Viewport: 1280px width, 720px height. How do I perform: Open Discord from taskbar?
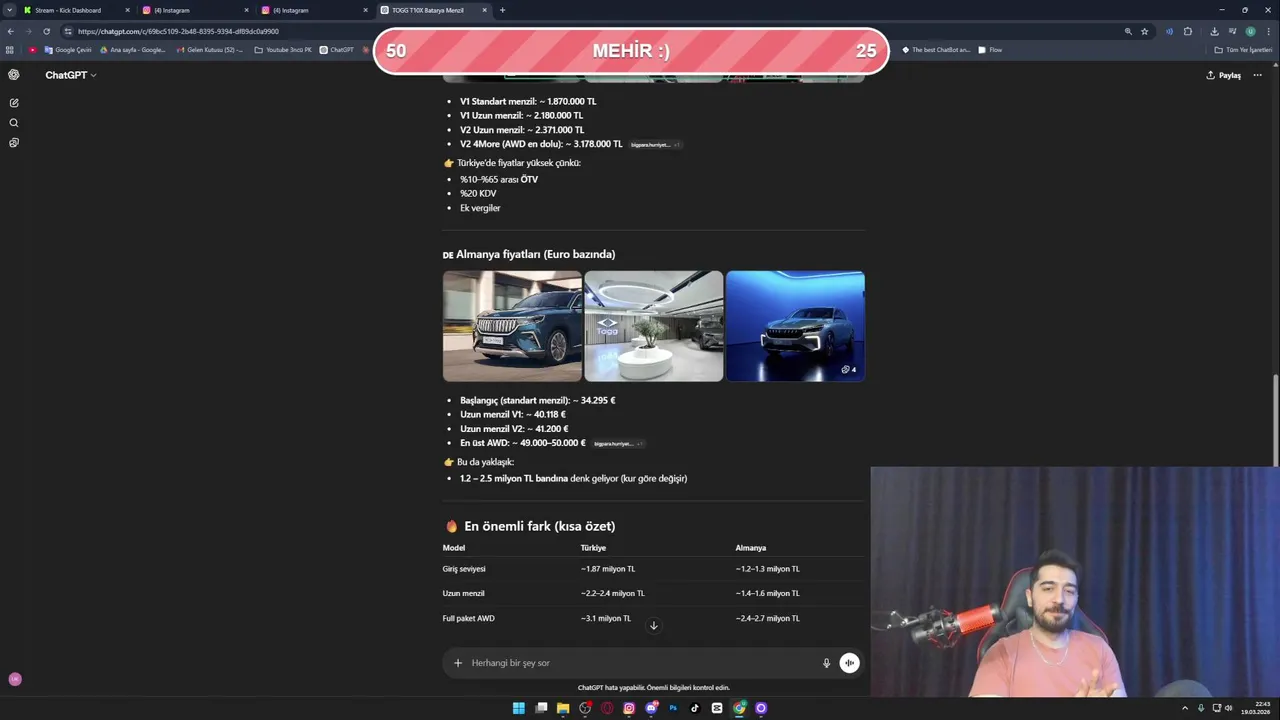(651, 708)
